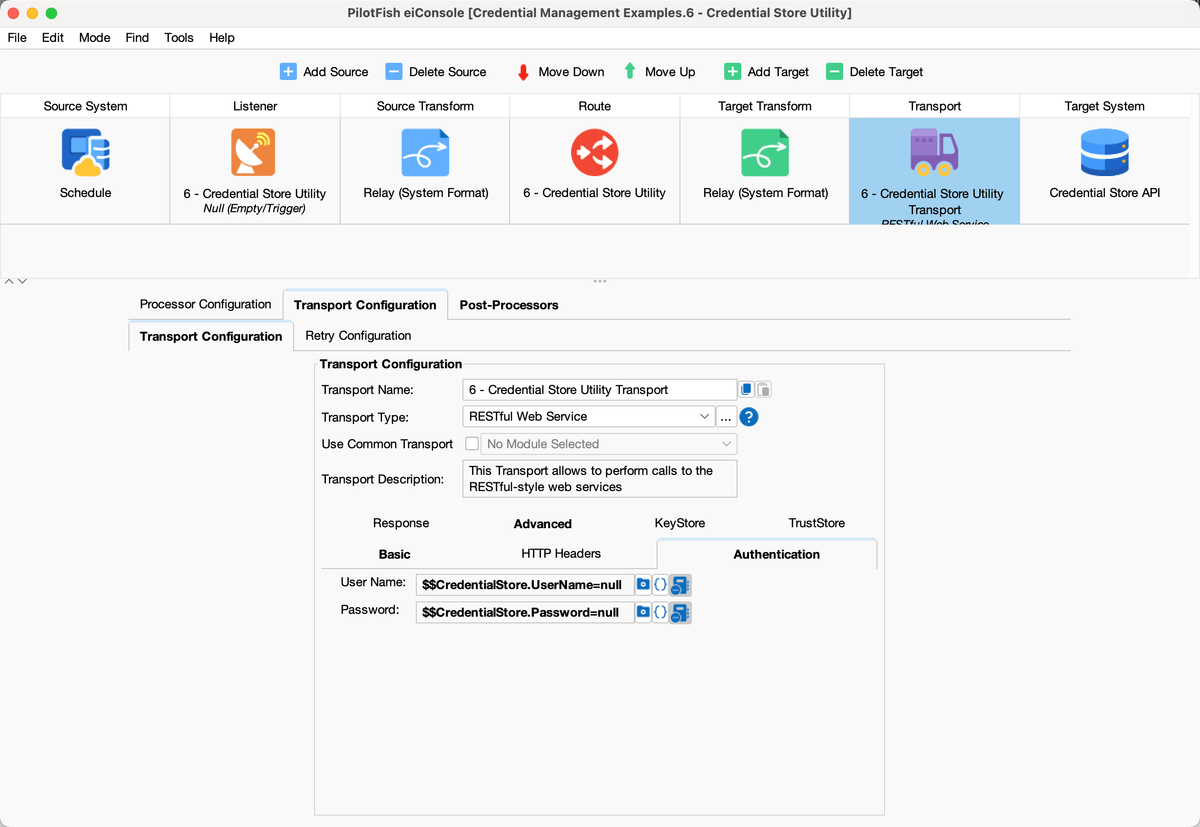Open the Find menu
Viewport: 1200px width, 827px height.
pos(137,38)
